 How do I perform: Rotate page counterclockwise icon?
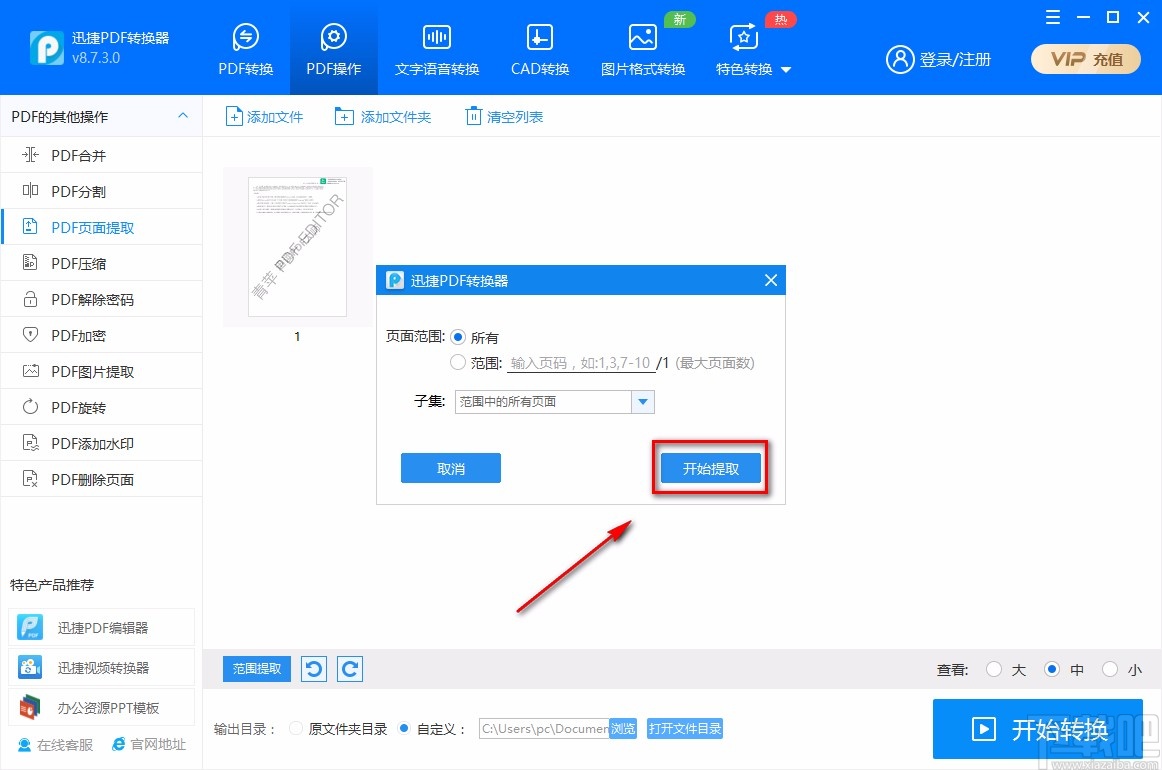coord(314,669)
